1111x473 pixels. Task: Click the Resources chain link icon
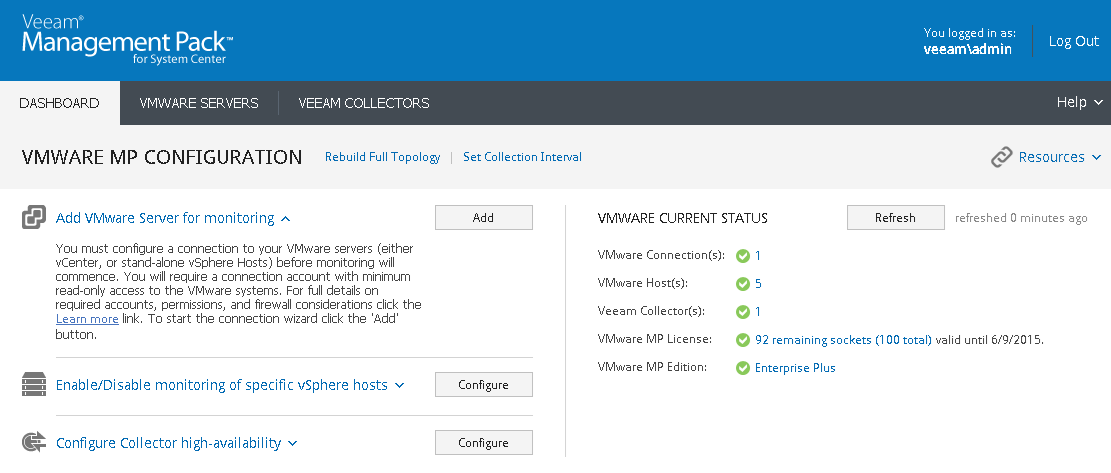click(1001, 157)
